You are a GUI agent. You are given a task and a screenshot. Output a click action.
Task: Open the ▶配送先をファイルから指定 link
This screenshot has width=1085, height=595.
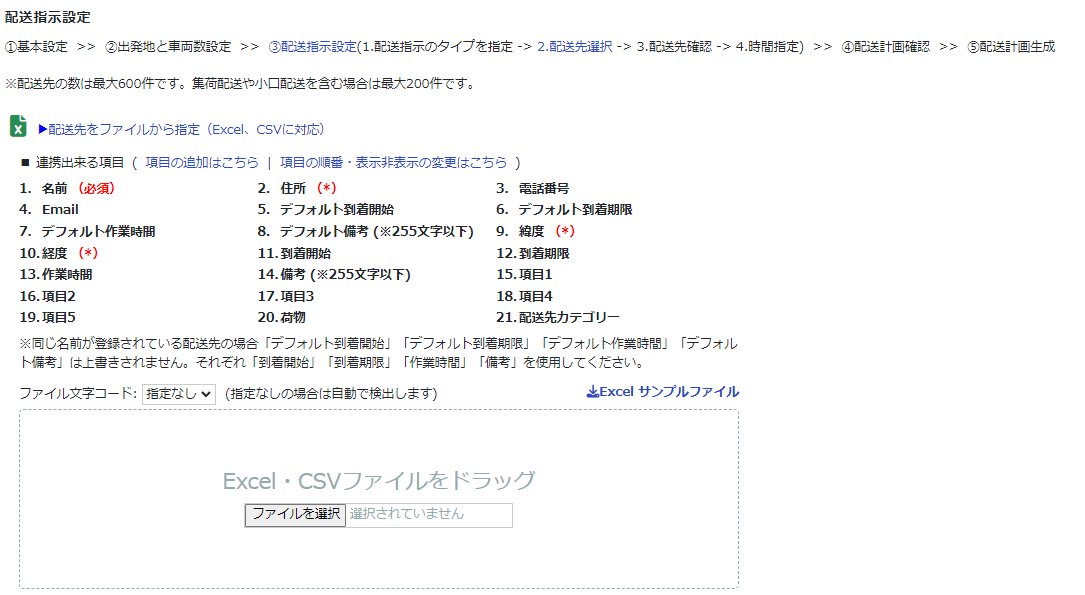(x=181, y=129)
